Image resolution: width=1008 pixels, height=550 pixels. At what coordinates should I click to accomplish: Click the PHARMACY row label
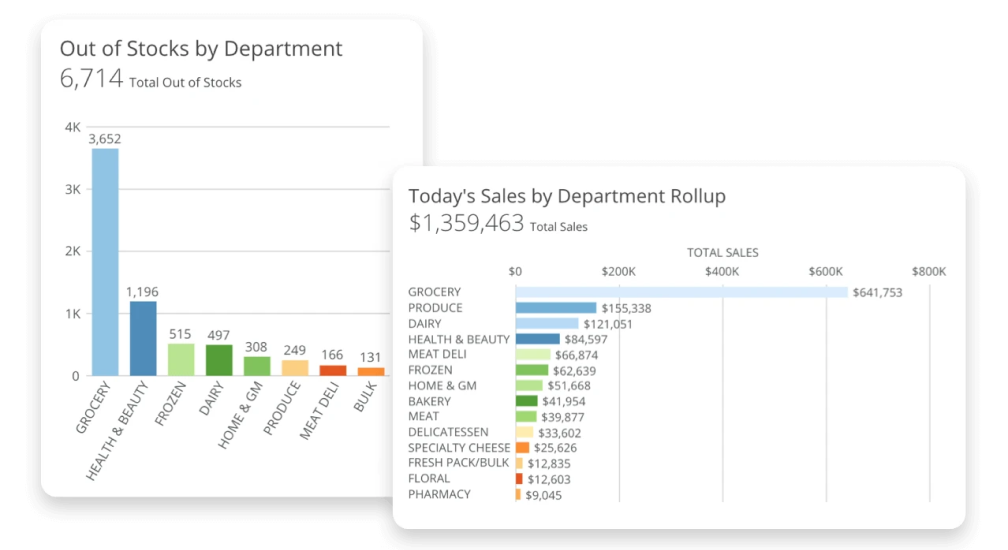[439, 494]
